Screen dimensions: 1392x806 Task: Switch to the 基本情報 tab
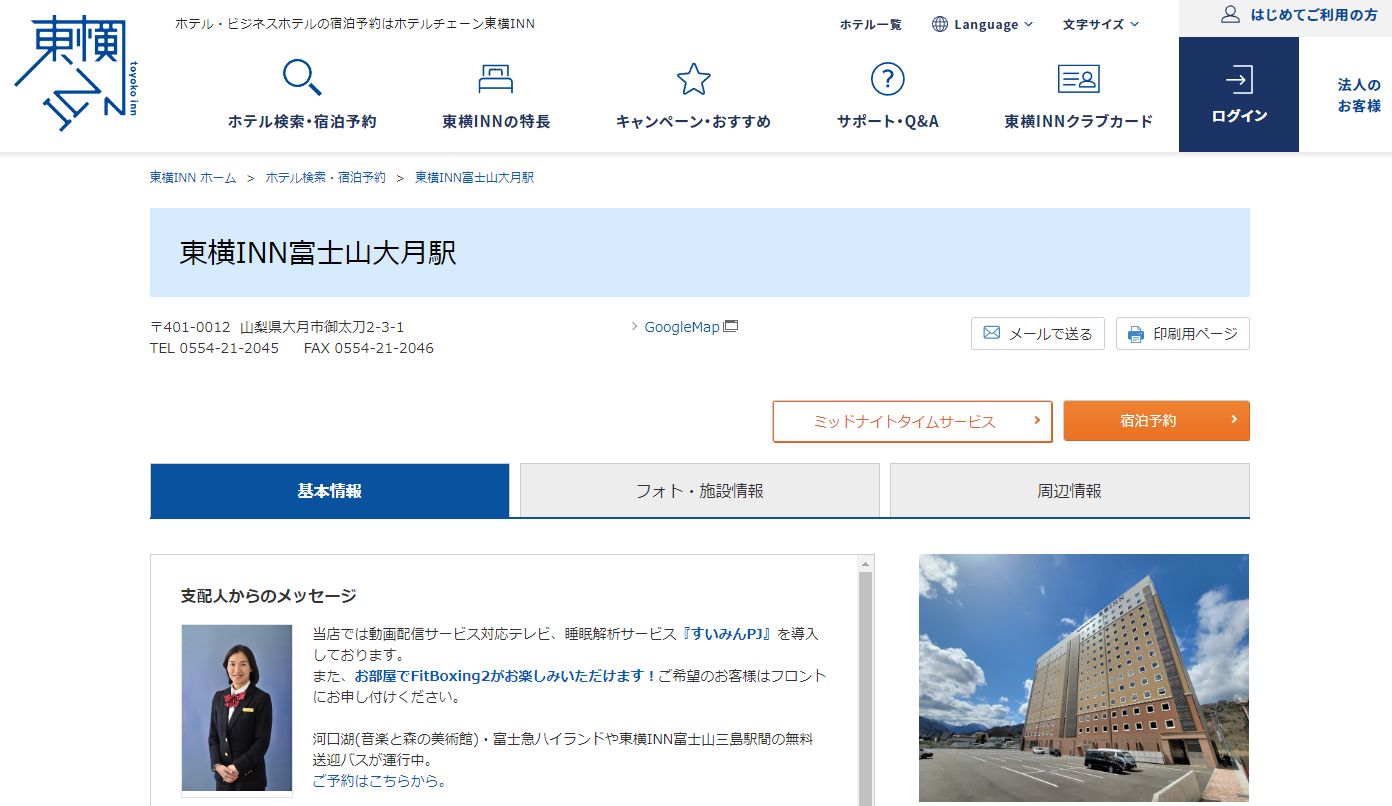(x=329, y=490)
